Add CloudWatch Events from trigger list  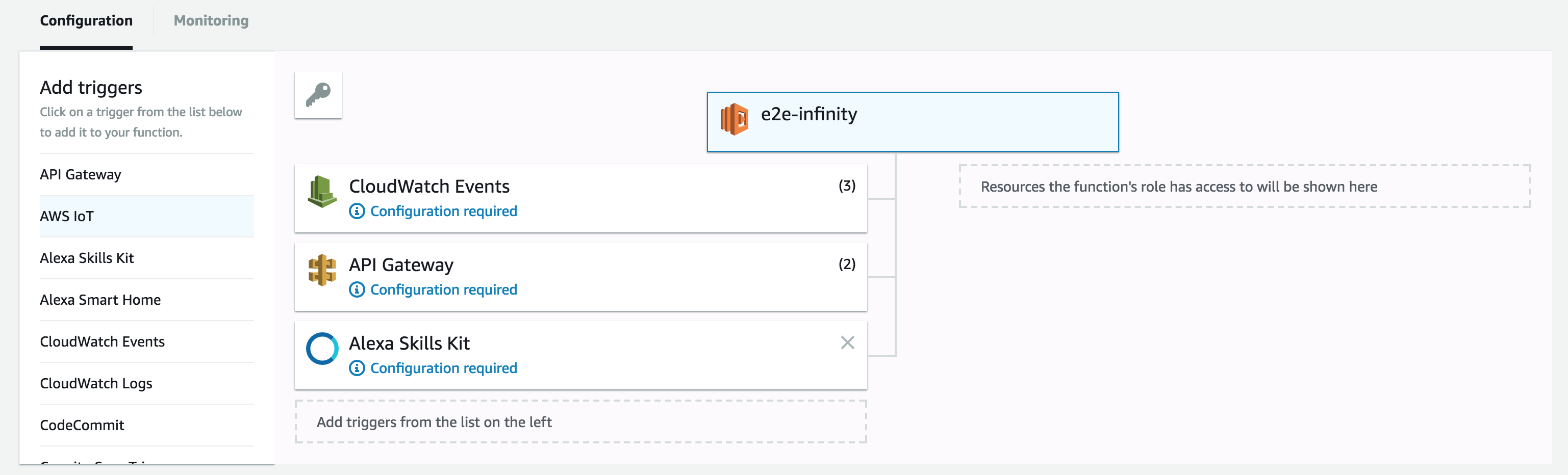coord(147,342)
